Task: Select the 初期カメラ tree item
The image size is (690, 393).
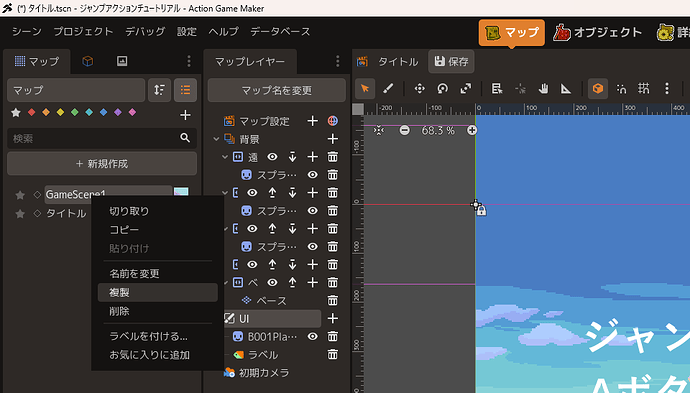Action: (x=264, y=373)
